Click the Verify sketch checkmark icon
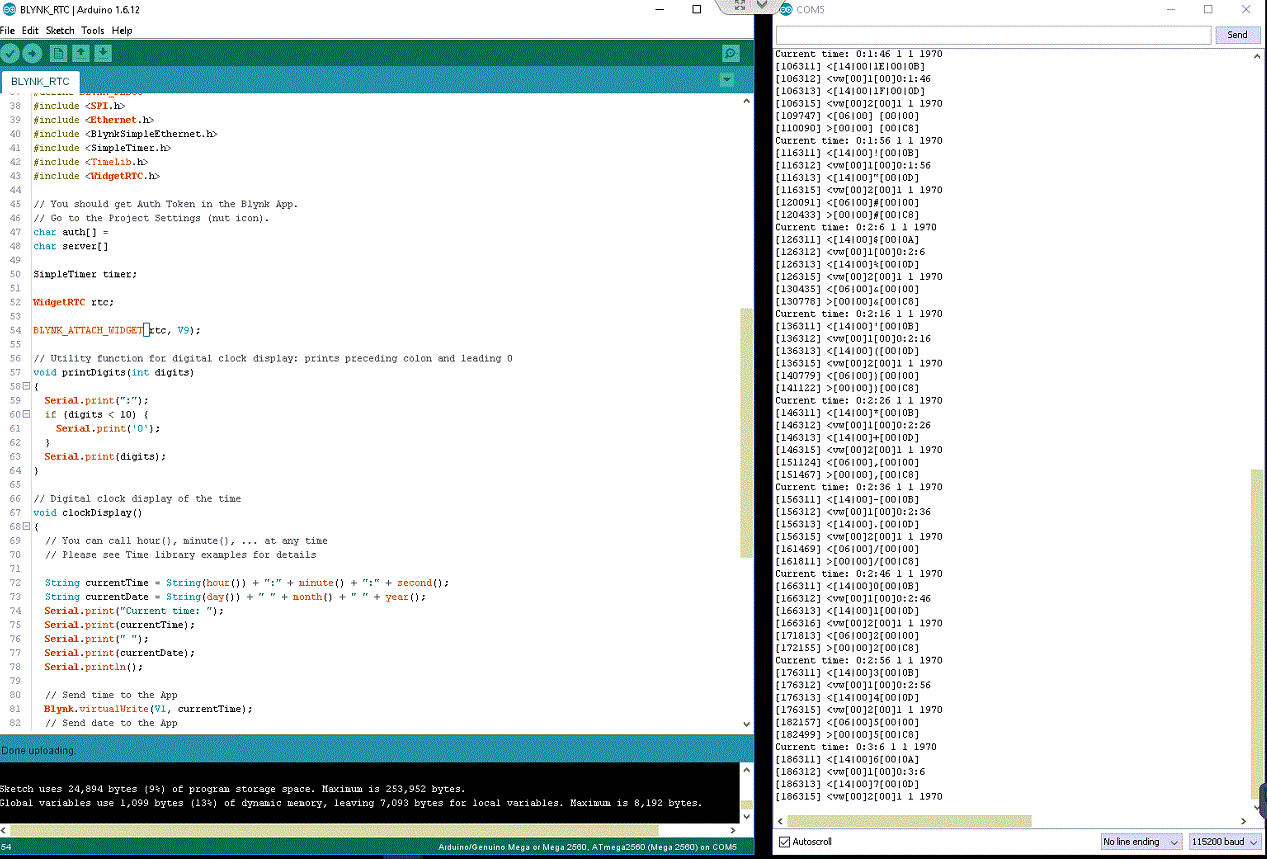This screenshot has width=1267, height=859. click(x=11, y=53)
